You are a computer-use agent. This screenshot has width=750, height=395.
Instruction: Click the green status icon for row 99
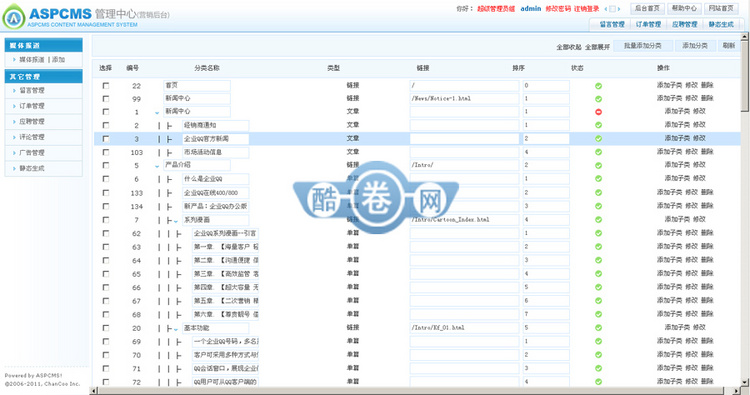pyautogui.click(x=598, y=99)
